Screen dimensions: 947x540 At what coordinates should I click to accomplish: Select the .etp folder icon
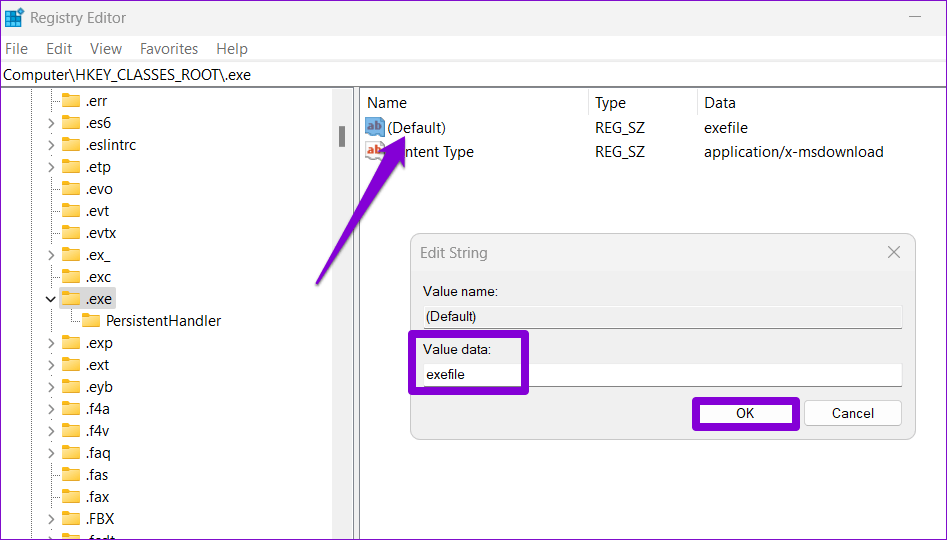[71, 167]
